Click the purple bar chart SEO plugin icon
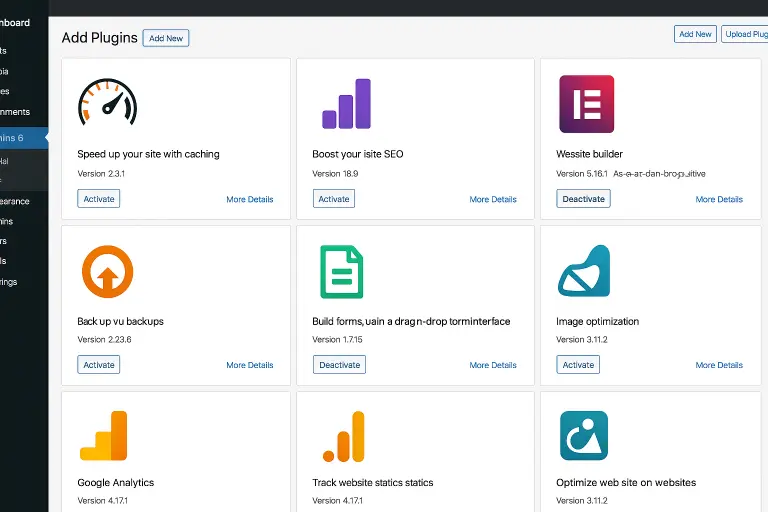768x512 pixels. click(346, 104)
